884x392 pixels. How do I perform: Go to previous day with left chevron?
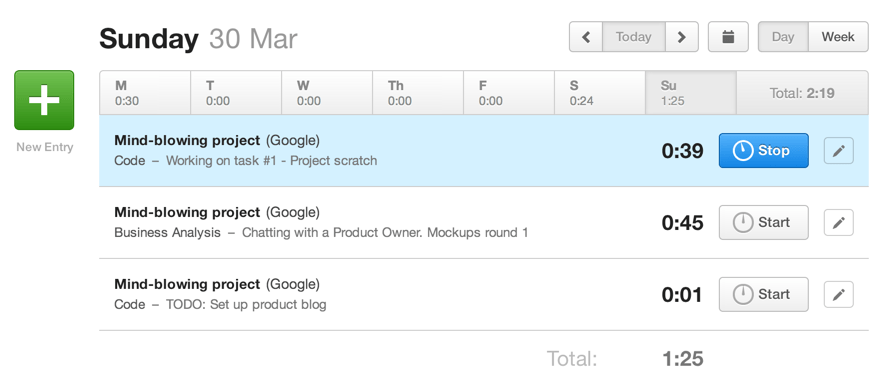click(586, 37)
